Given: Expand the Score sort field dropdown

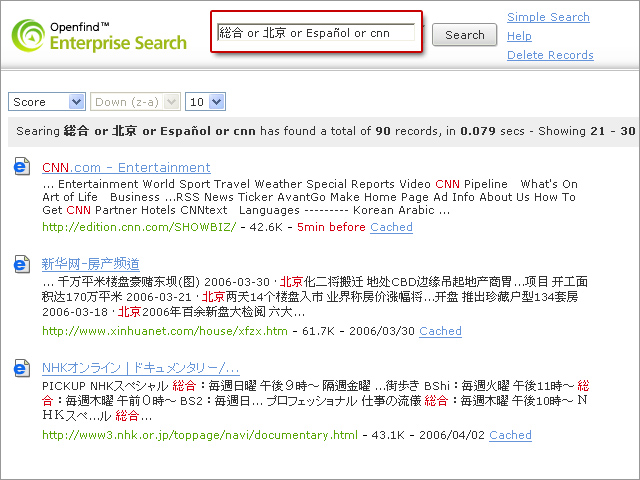Looking at the screenshot, I should point(47,102).
